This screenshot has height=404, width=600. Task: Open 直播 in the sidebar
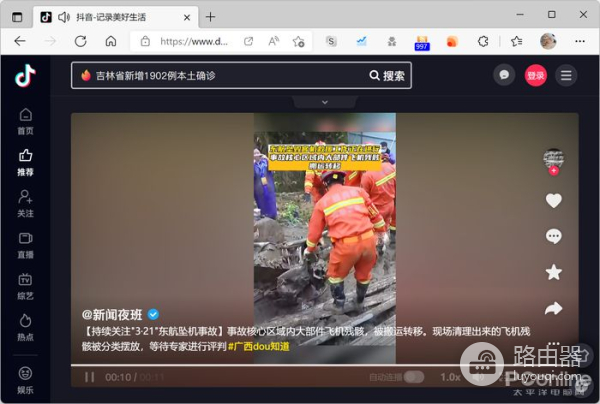coord(25,245)
